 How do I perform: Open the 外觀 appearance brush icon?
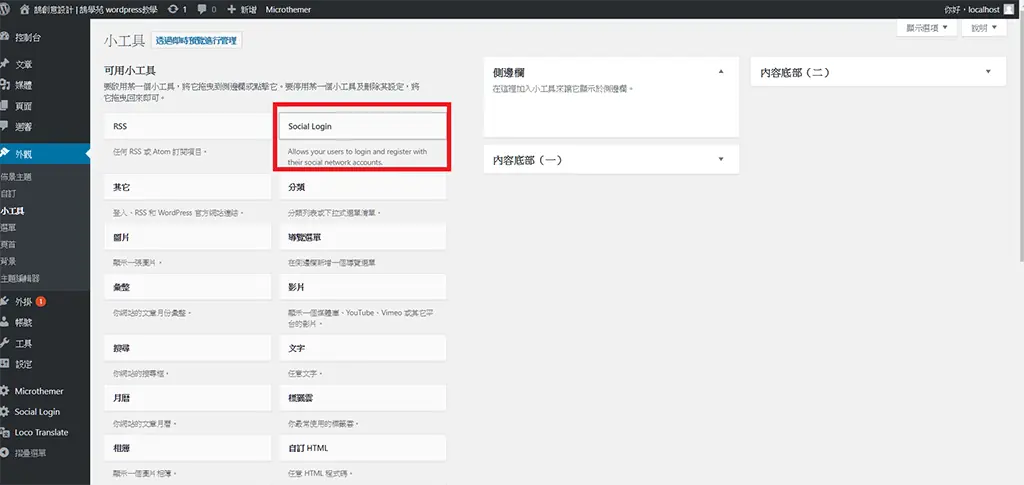pyautogui.click(x=5, y=154)
